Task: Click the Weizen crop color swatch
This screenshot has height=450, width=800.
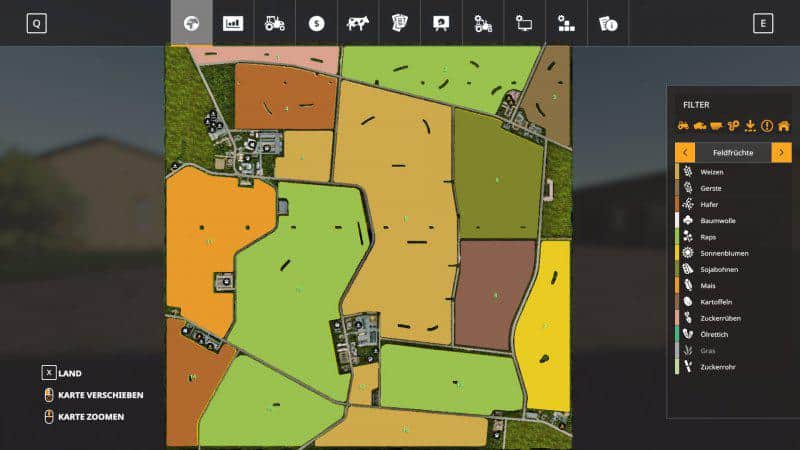Action: coord(677,172)
